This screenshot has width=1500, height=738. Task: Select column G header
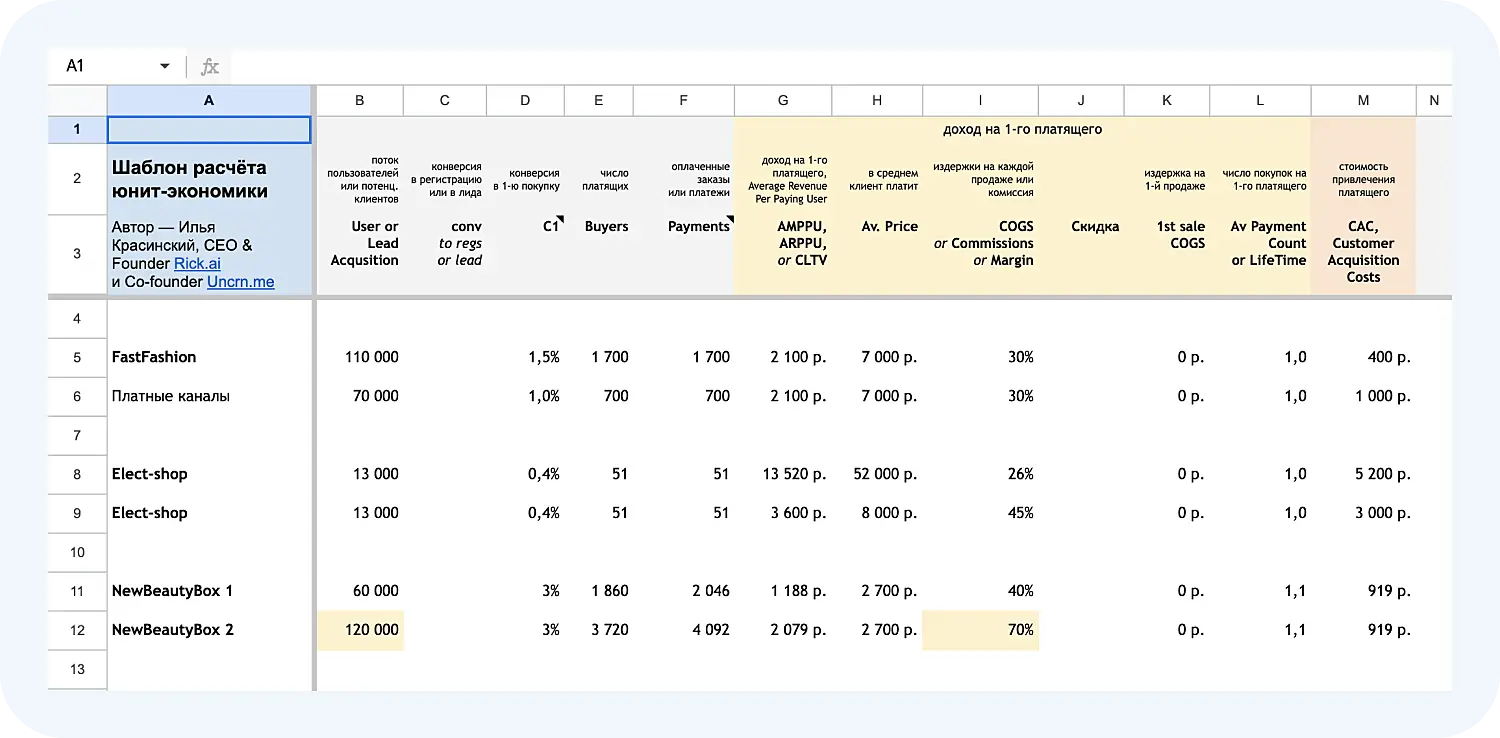tap(782, 100)
